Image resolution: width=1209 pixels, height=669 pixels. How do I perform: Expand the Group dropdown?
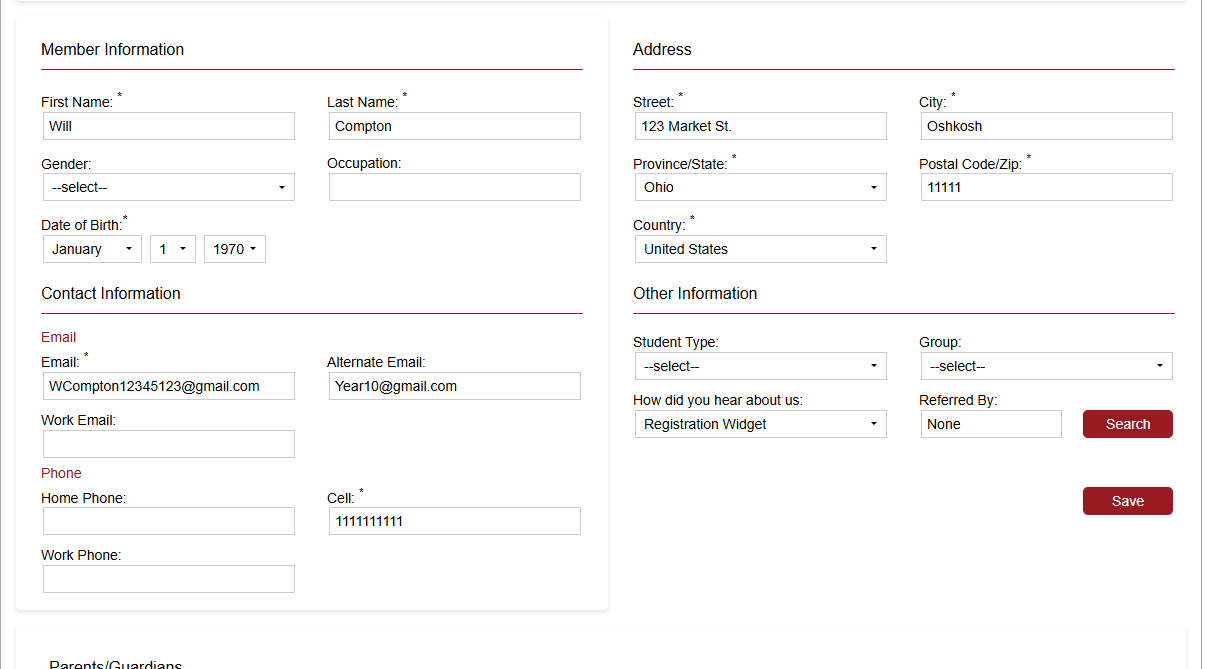click(1046, 366)
